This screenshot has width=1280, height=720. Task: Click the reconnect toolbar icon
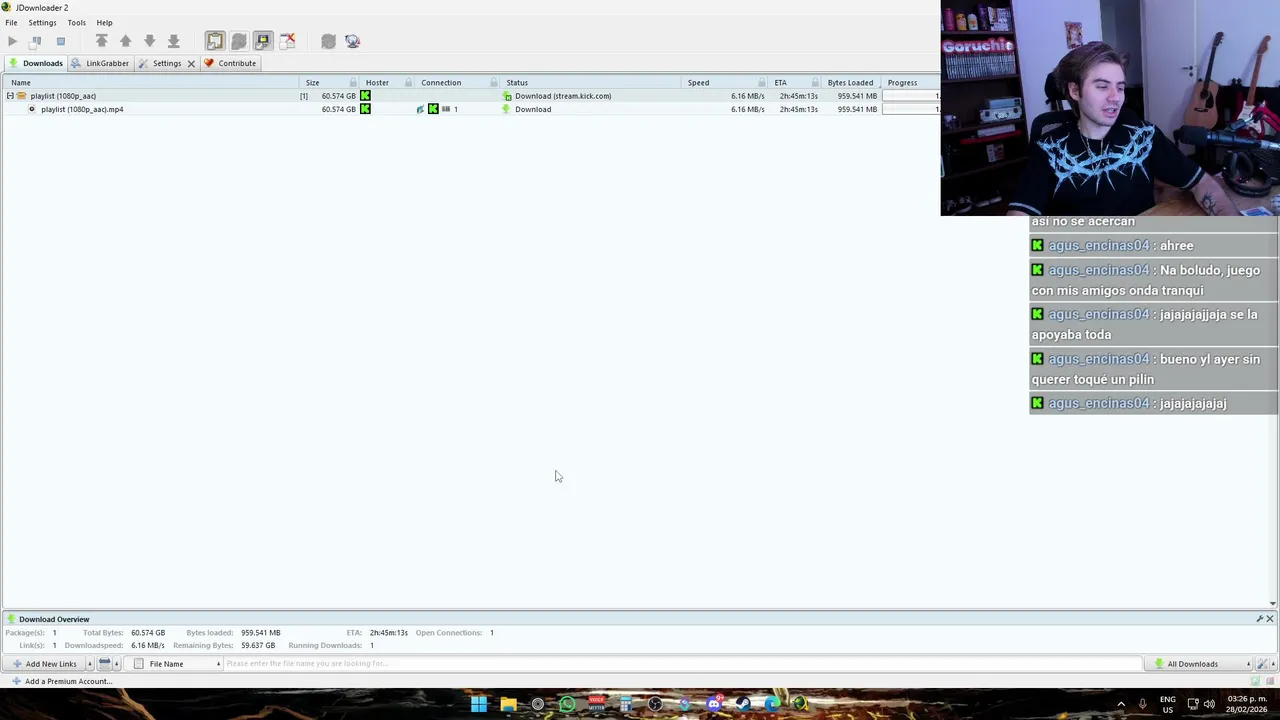coord(328,41)
